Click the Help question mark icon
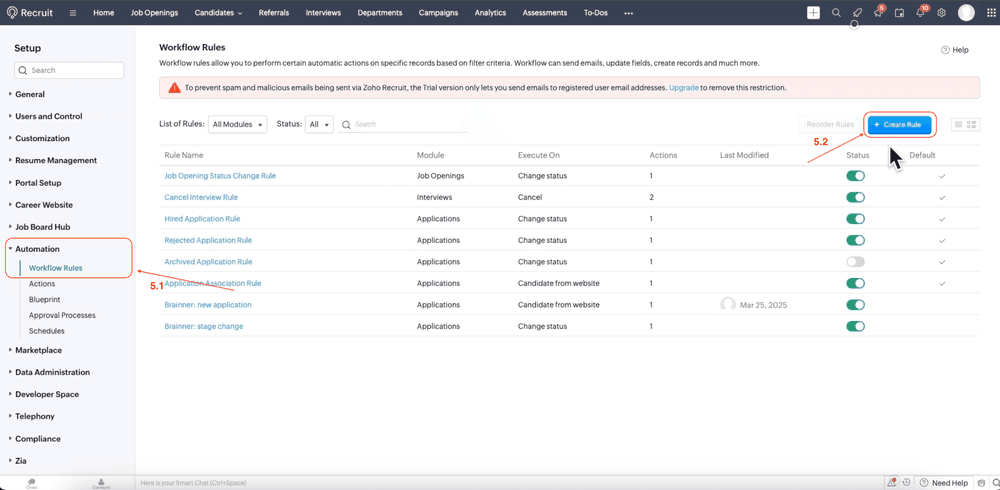Image resolution: width=1000 pixels, height=490 pixels. pos(945,50)
